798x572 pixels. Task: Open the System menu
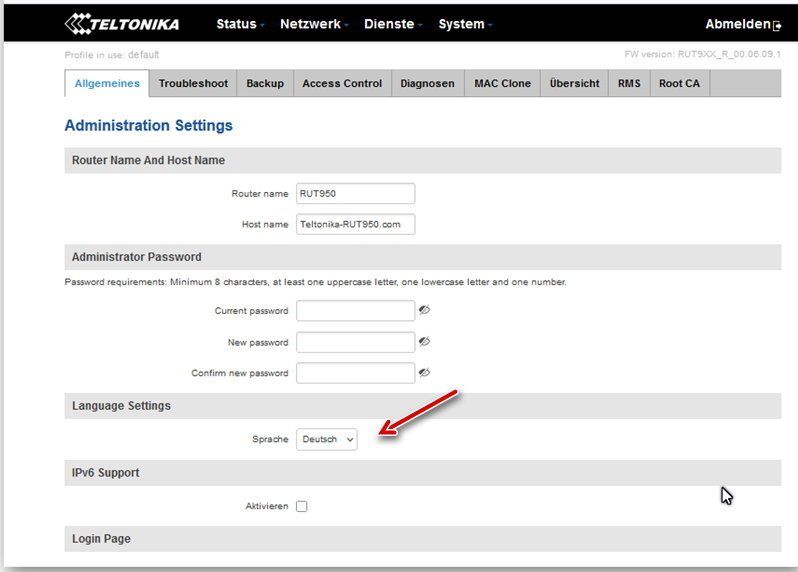pyautogui.click(x=464, y=24)
